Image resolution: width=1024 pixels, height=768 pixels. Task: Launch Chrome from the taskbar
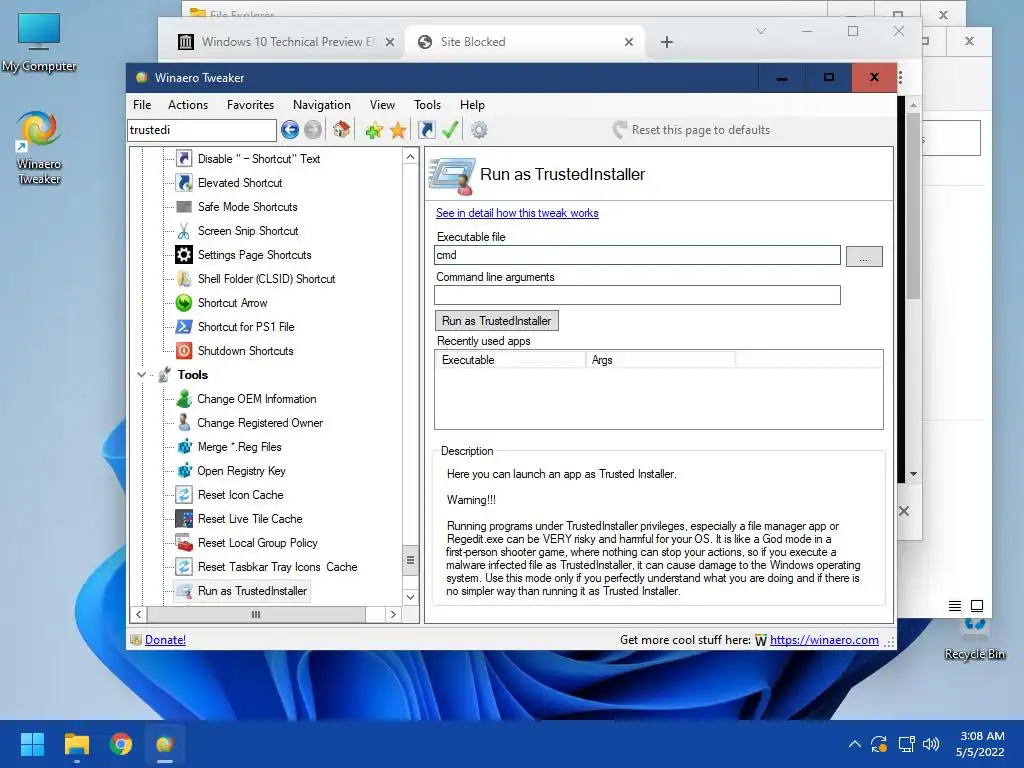tap(121, 744)
